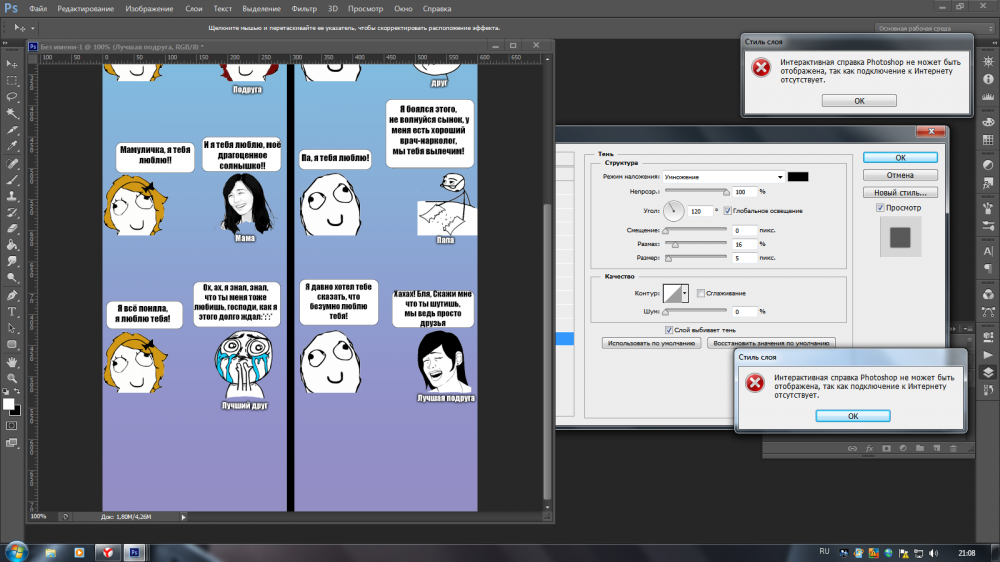
Task: Open the workspace switcher Основная рабочая среда
Action: coord(935,28)
